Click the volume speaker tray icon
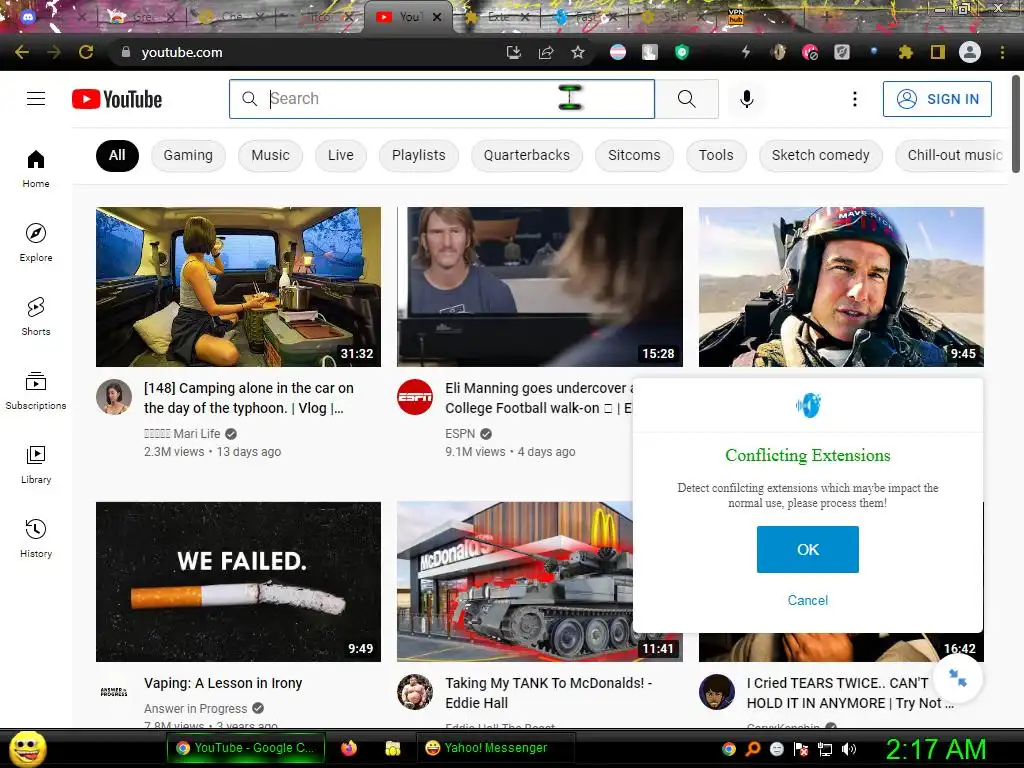 [x=849, y=749]
